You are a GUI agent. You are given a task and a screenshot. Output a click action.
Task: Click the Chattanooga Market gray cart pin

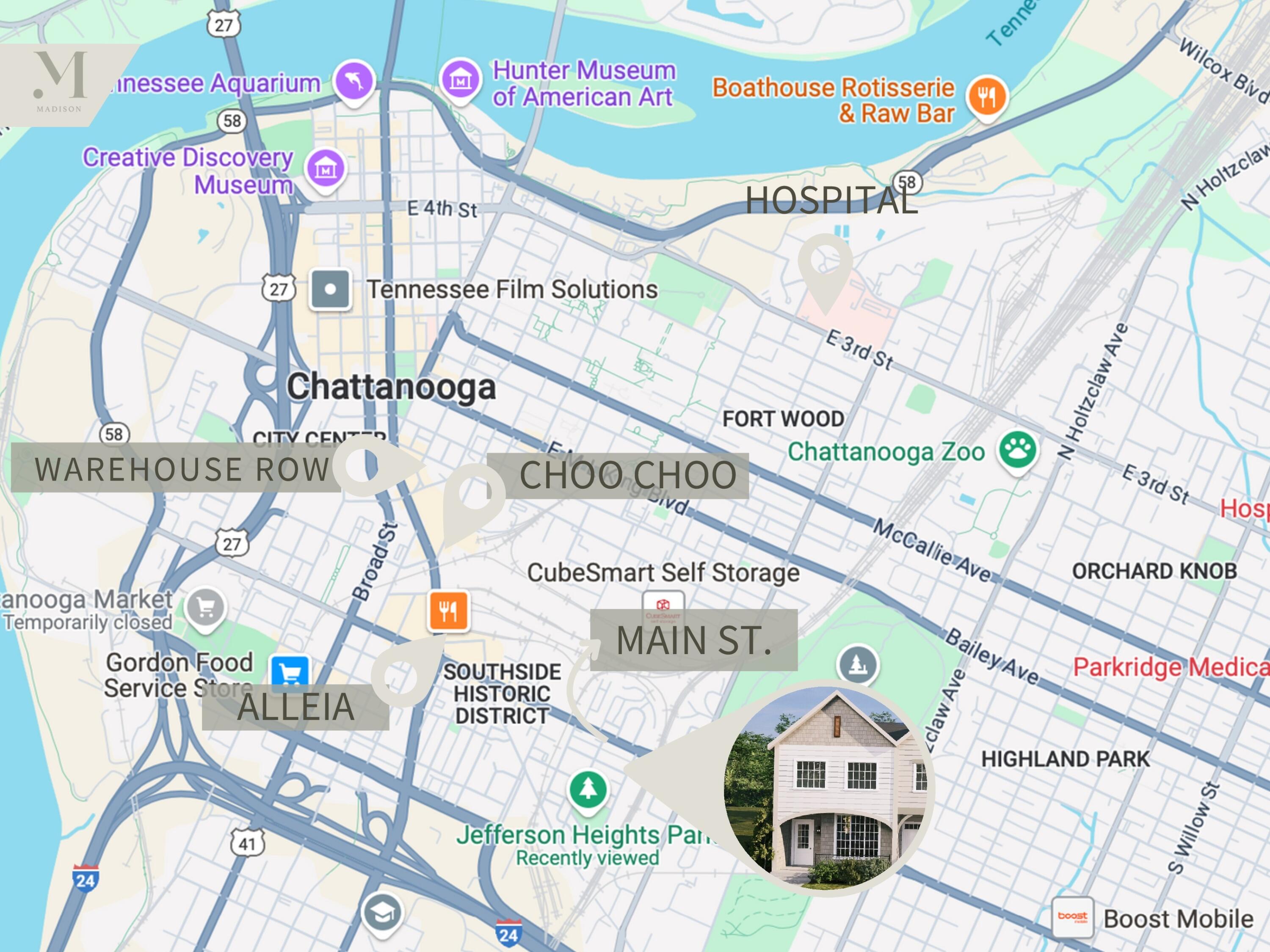tap(206, 607)
